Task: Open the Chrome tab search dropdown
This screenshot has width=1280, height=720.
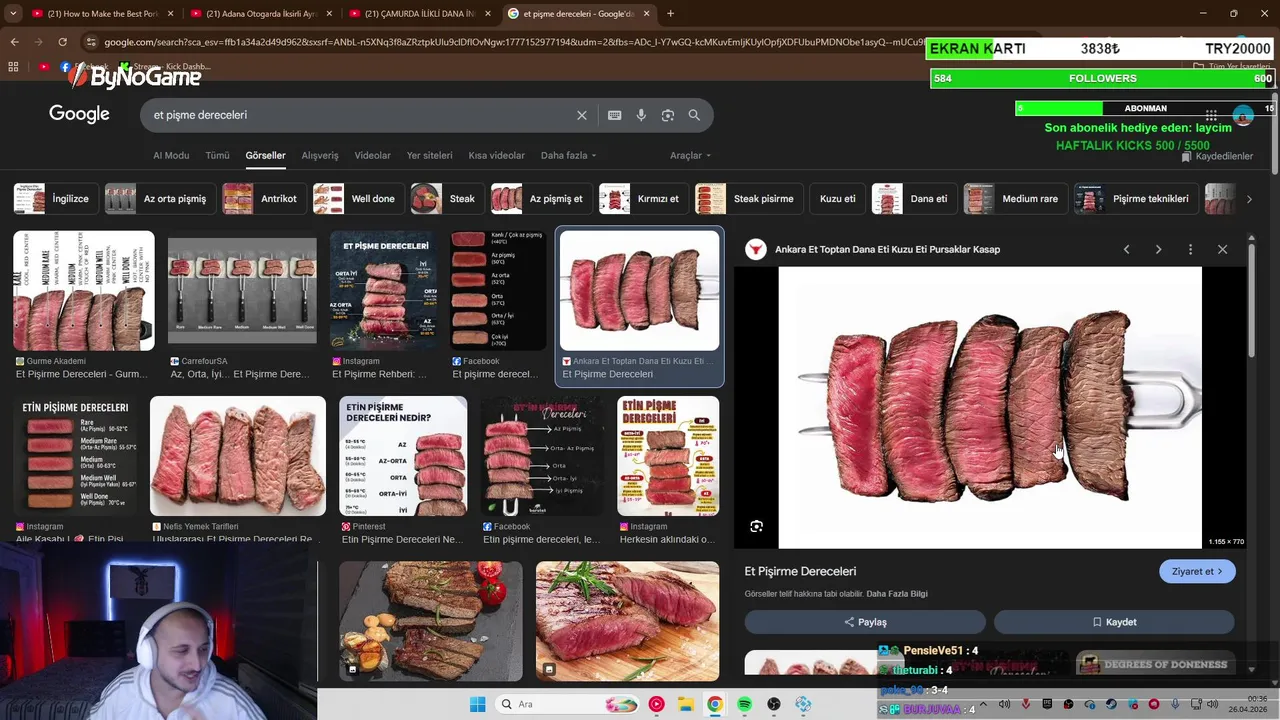Action: (x=13, y=14)
